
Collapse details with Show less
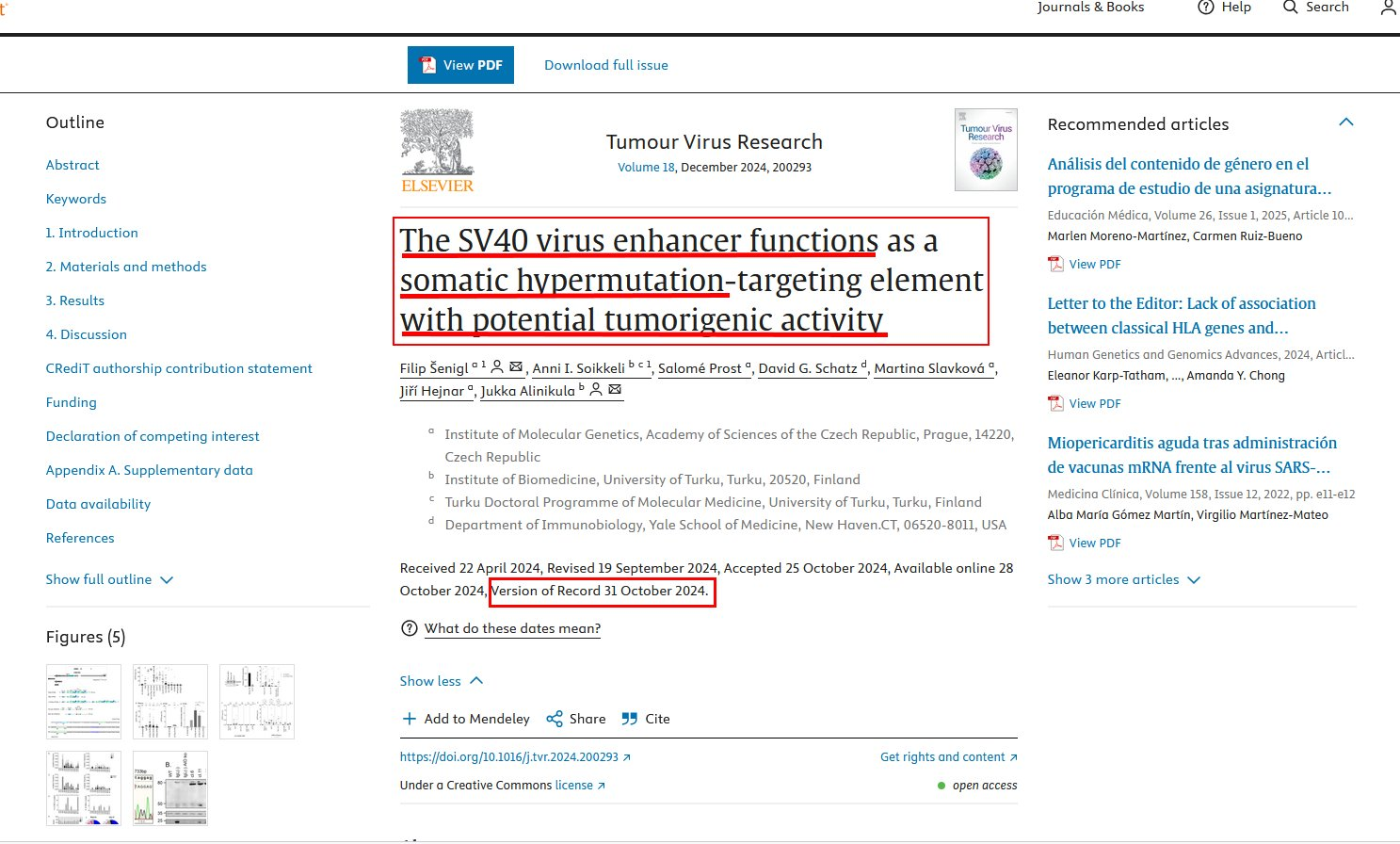(441, 681)
